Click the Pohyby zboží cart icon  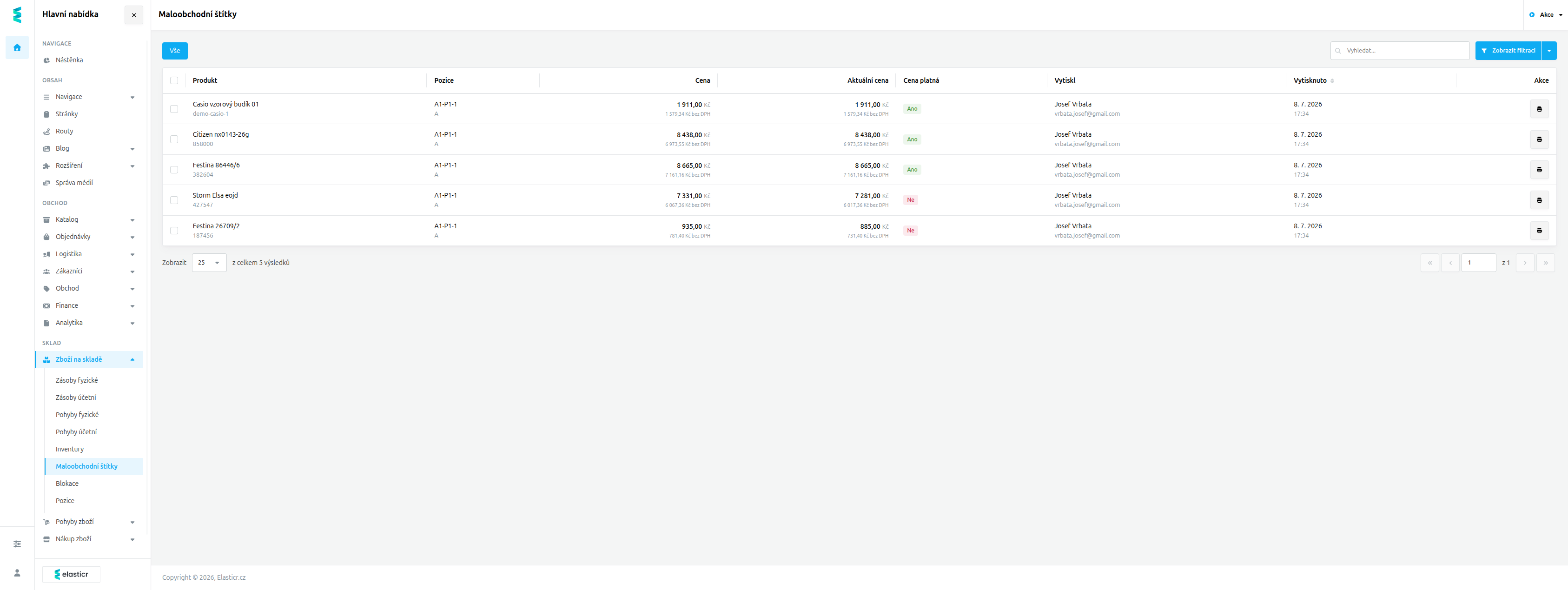tap(46, 522)
